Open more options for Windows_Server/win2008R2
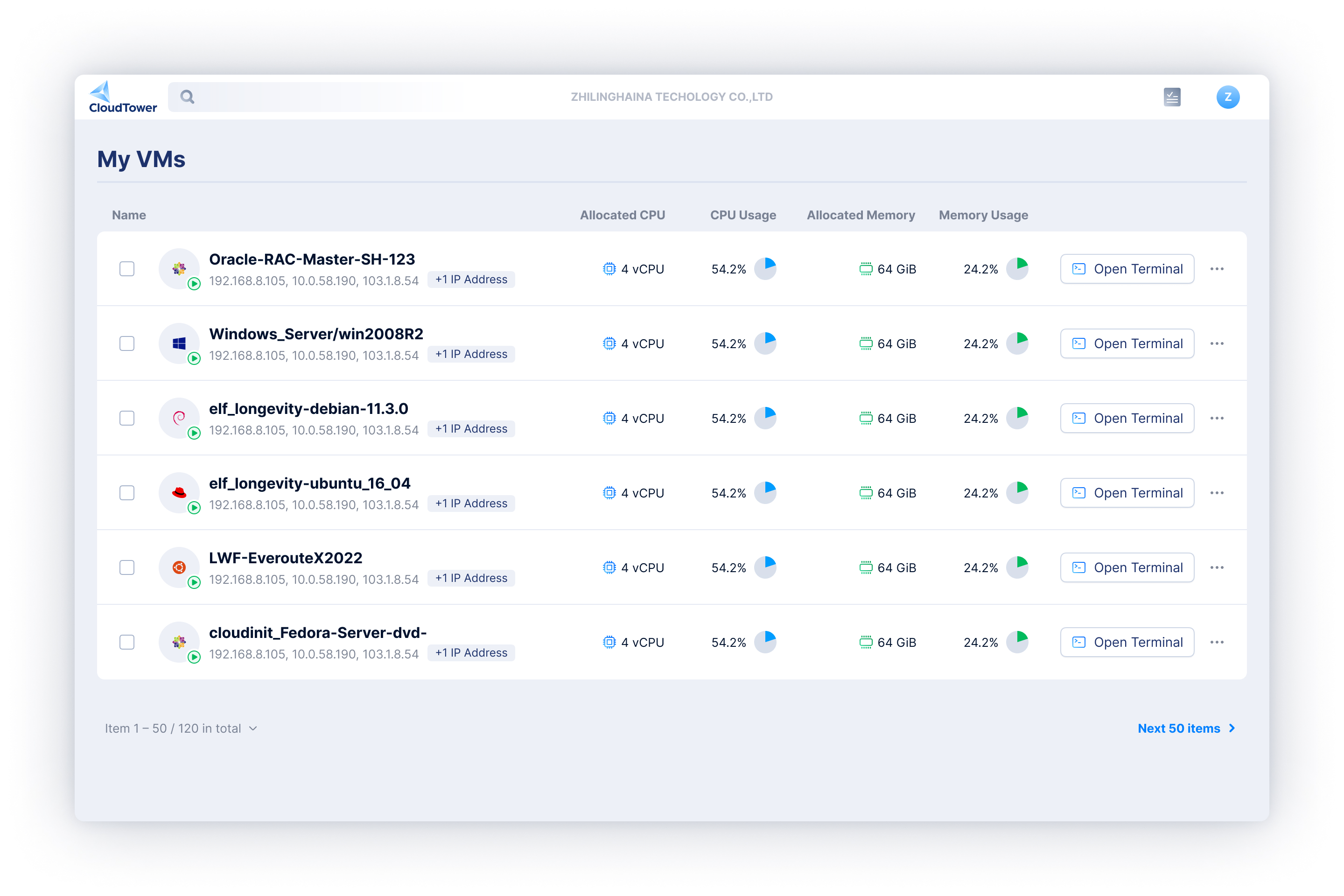Image resolution: width=1344 pixels, height=896 pixels. tap(1217, 343)
